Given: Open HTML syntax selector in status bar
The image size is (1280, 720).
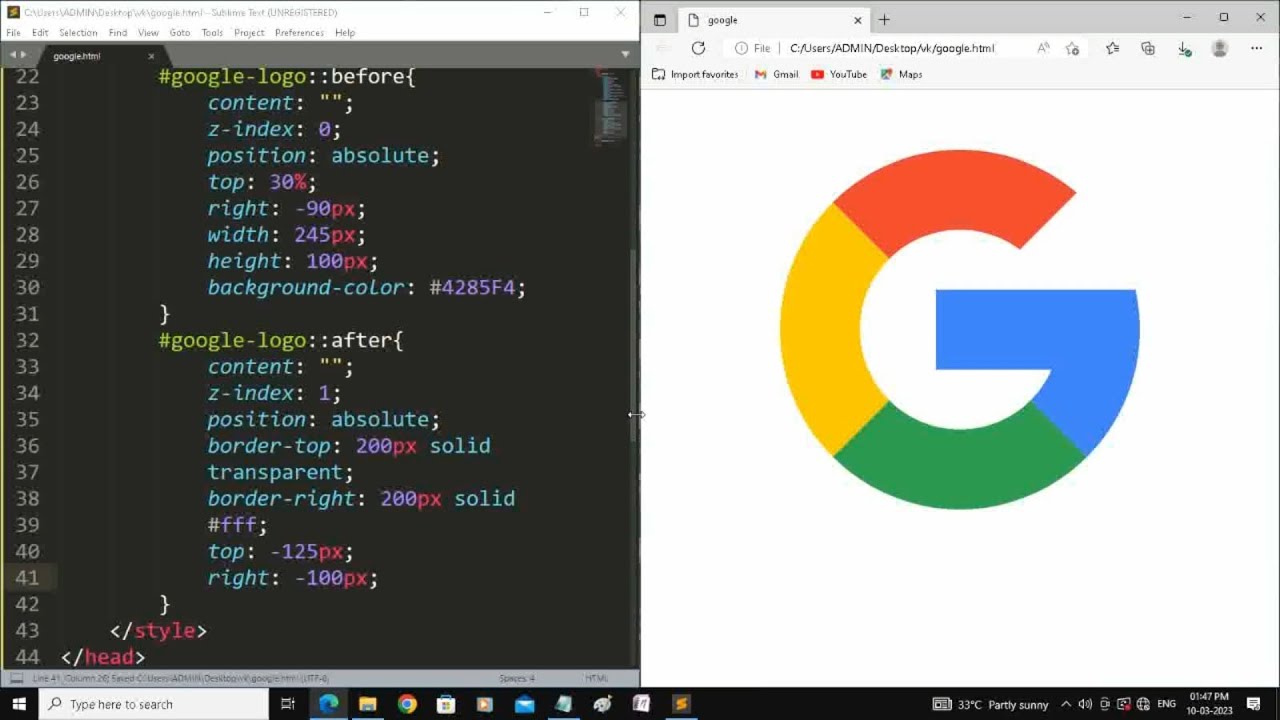Looking at the screenshot, I should (x=596, y=678).
